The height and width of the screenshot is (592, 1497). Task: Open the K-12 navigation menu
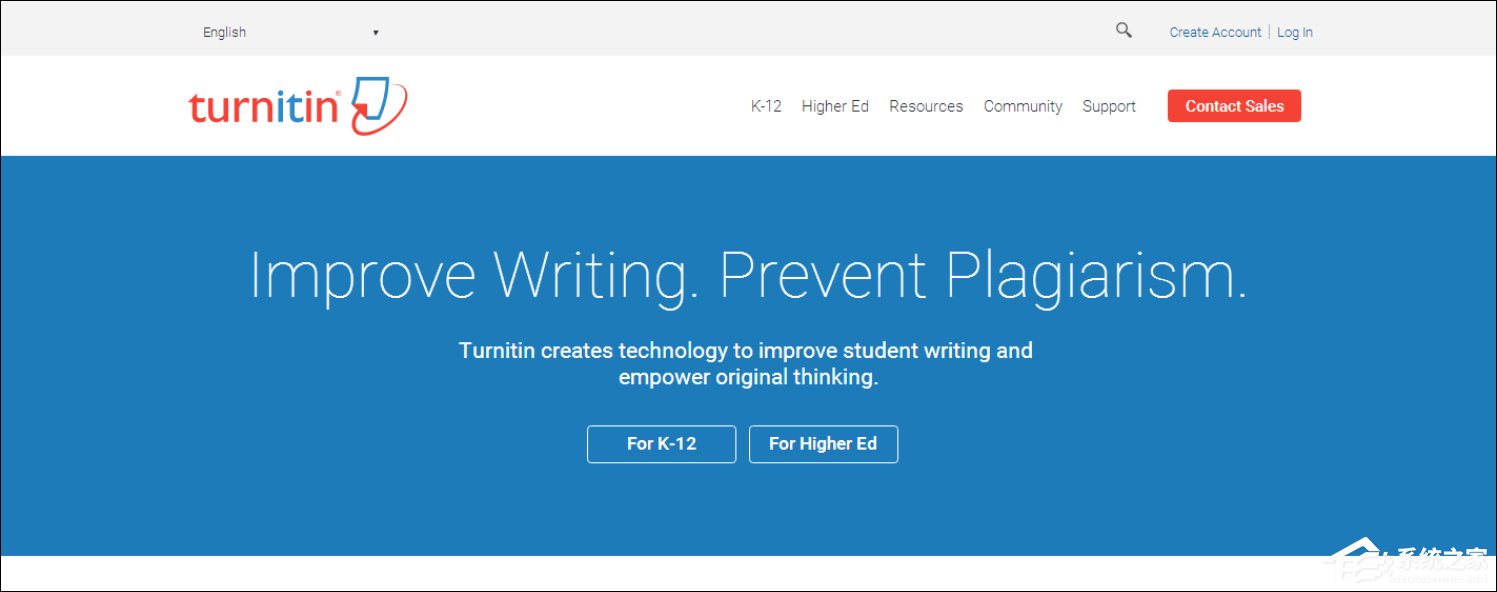click(766, 106)
